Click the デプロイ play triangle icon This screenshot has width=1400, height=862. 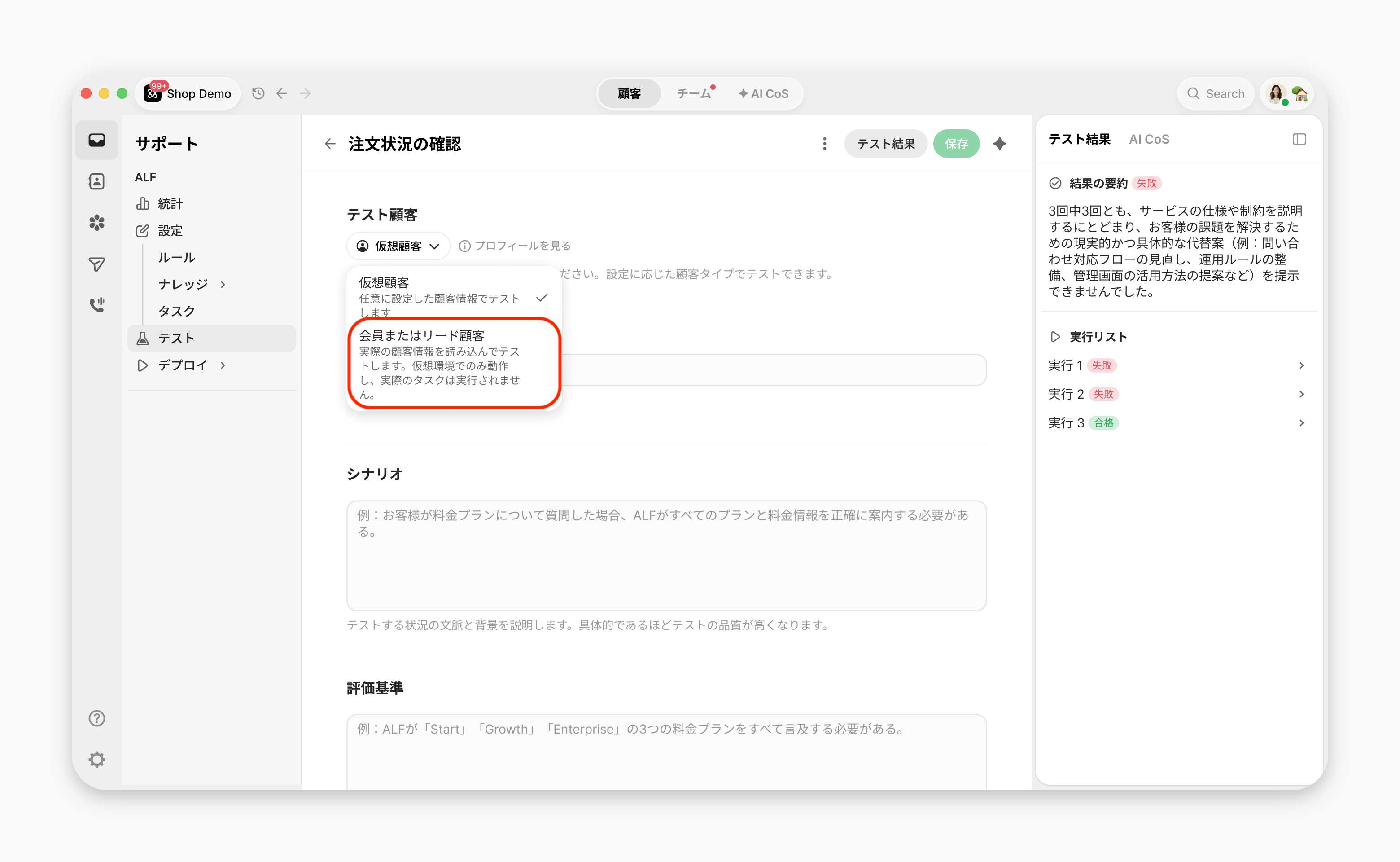142,365
